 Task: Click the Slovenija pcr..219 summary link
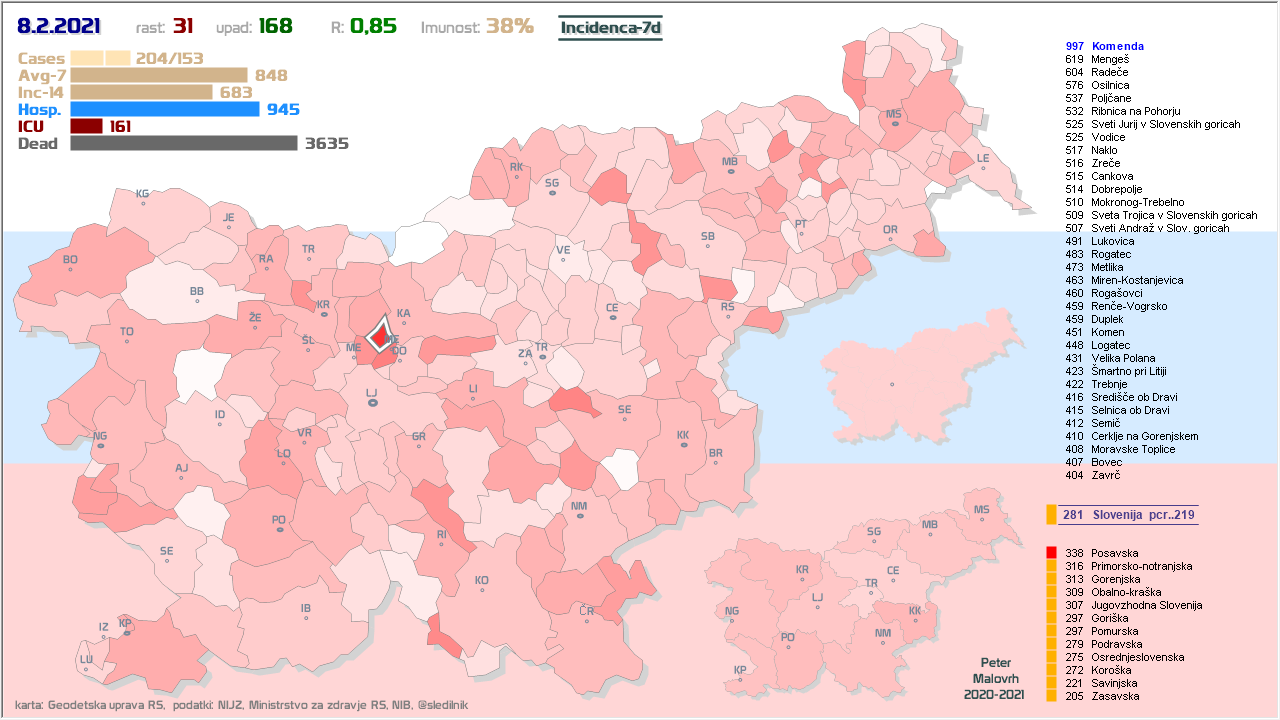click(x=1129, y=515)
